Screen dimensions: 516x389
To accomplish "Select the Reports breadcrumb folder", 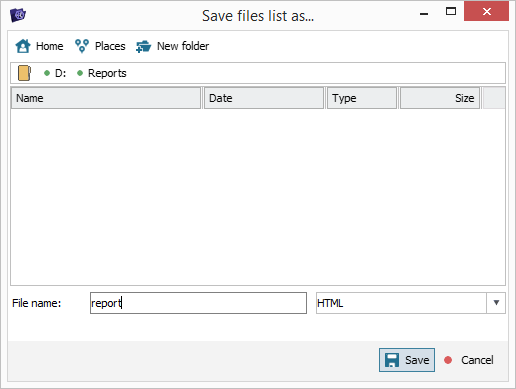I will [x=107, y=73].
